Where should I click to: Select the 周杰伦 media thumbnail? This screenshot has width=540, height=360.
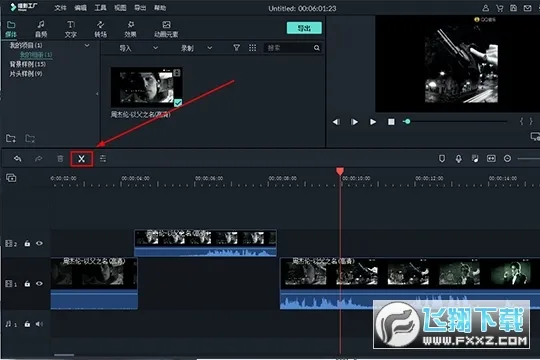coord(146,87)
